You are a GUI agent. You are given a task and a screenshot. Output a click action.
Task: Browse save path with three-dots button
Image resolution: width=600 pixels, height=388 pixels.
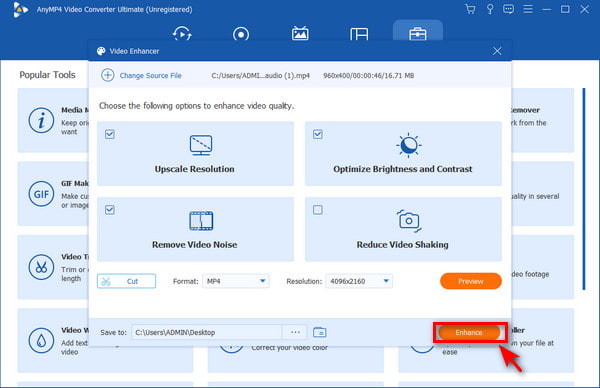tap(295, 332)
